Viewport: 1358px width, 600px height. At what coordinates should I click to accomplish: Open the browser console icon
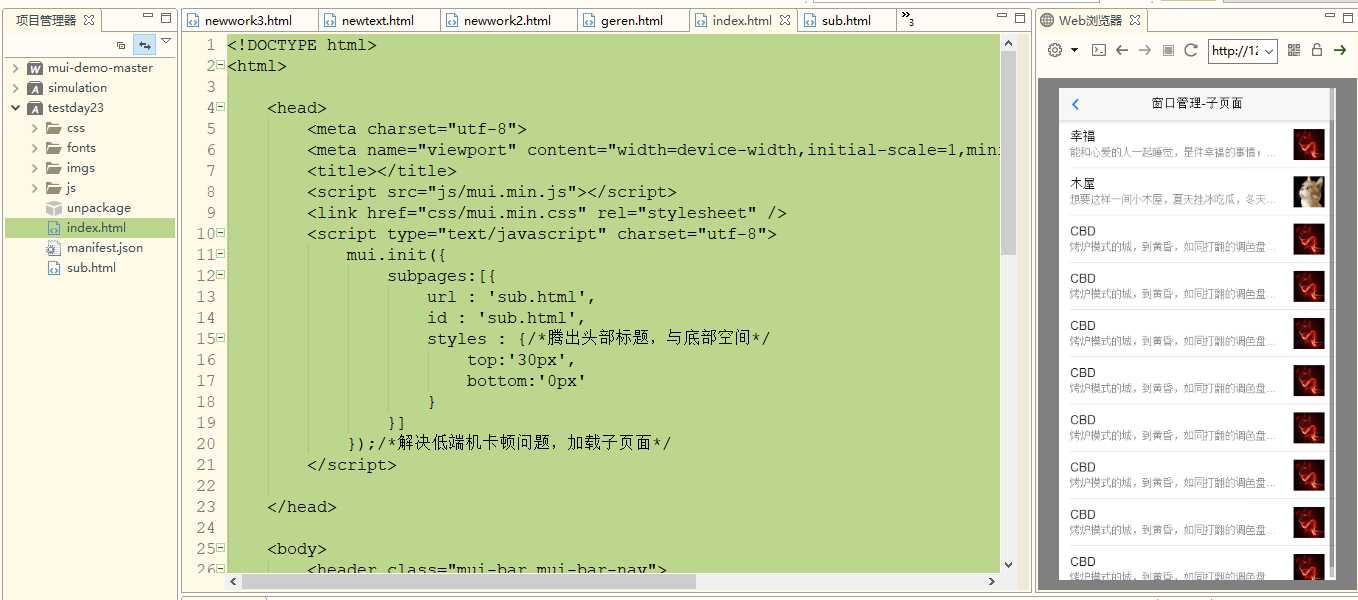point(1098,50)
